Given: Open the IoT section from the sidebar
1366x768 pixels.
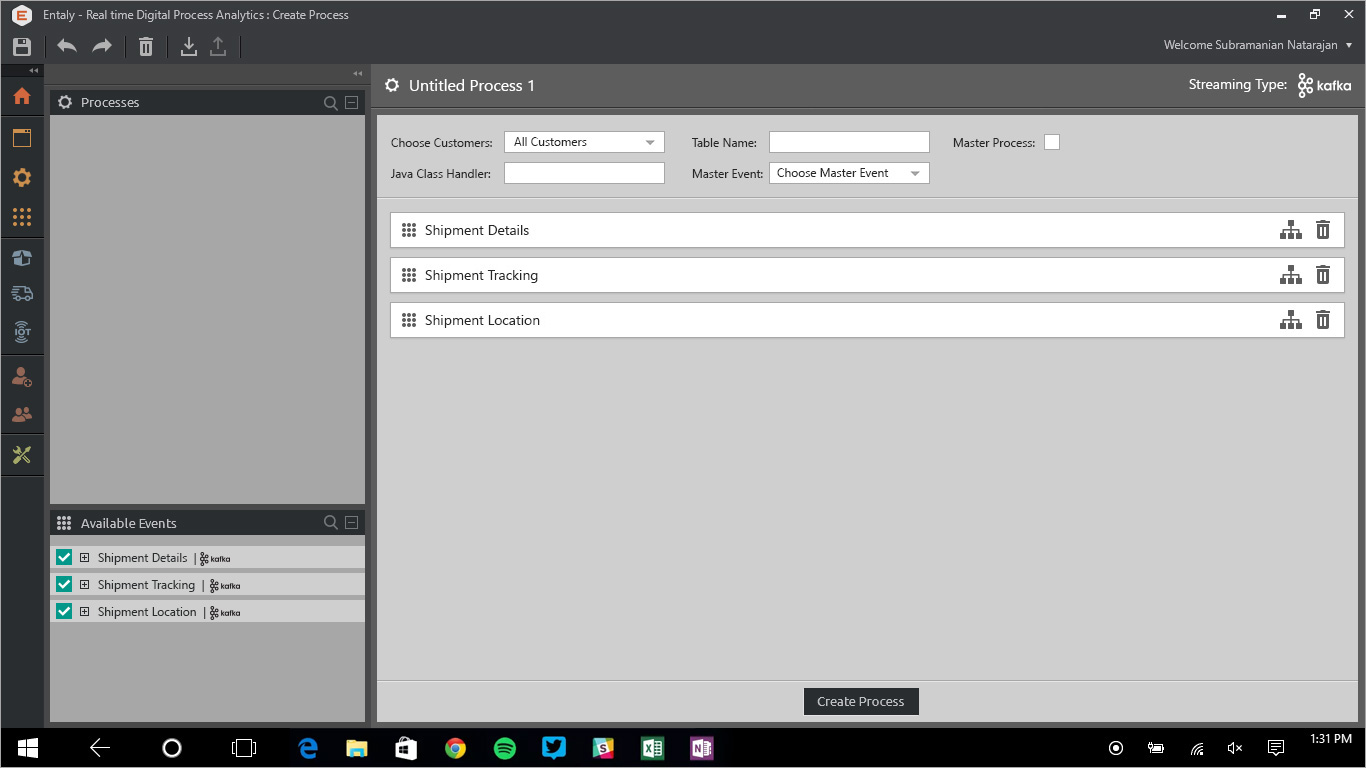Looking at the screenshot, I should (x=22, y=332).
